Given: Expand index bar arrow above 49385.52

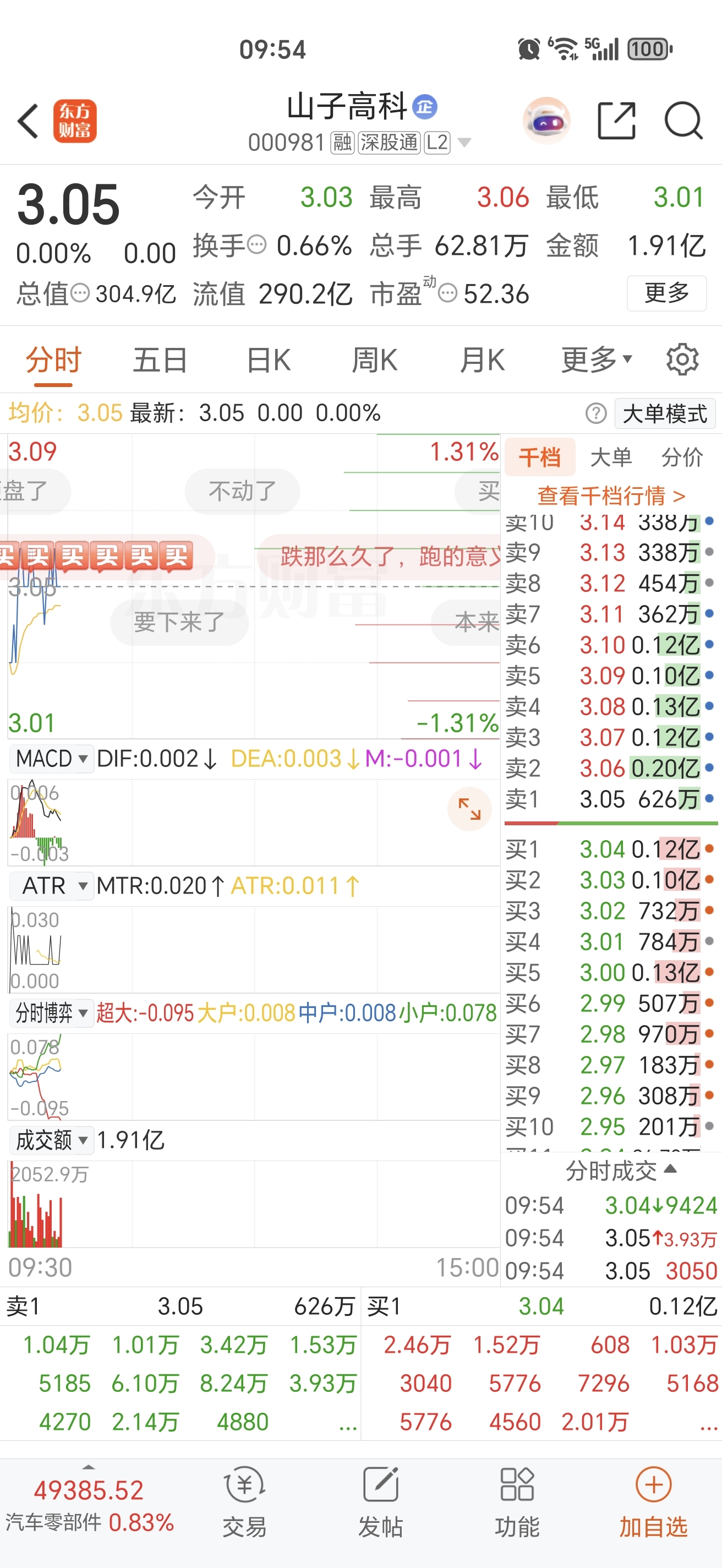Looking at the screenshot, I should [89, 1468].
